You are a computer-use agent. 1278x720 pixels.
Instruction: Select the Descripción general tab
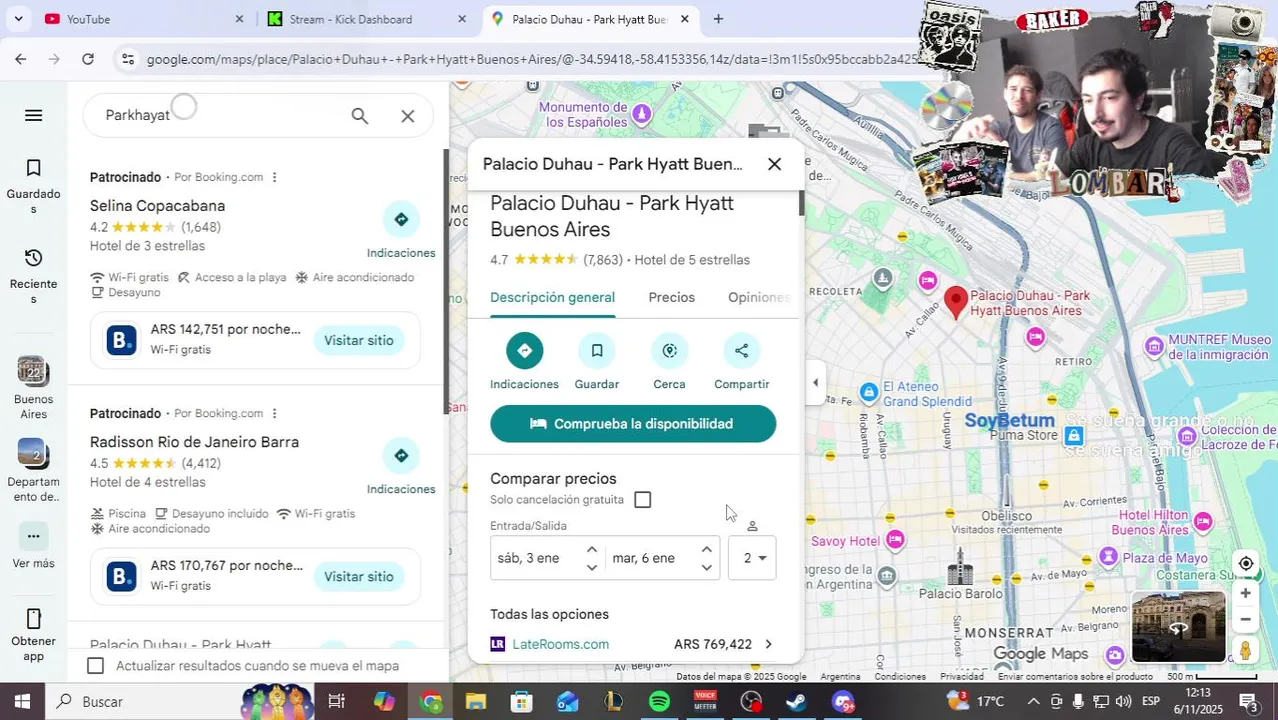552,298
